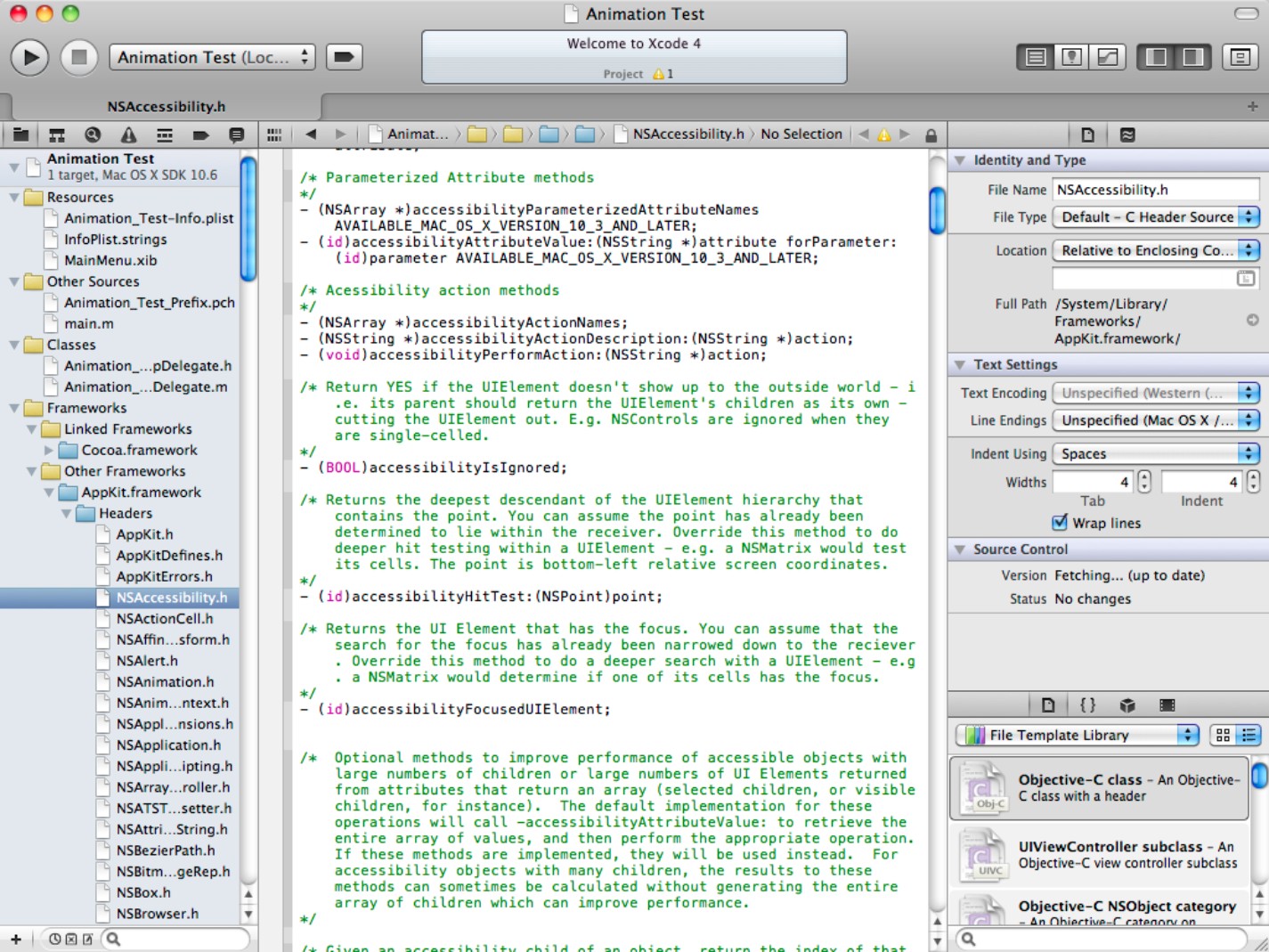This screenshot has width=1269, height=952.
Task: Show the Symbol navigator
Action: (57, 134)
